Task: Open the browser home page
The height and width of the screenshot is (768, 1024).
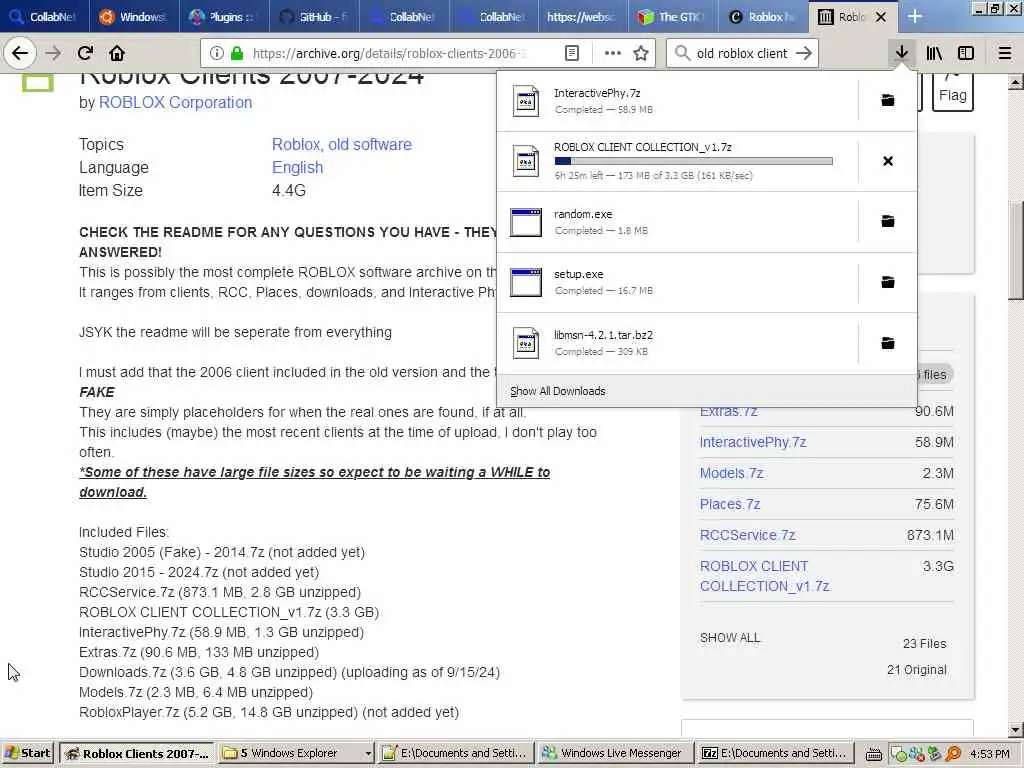Action: tap(117, 53)
